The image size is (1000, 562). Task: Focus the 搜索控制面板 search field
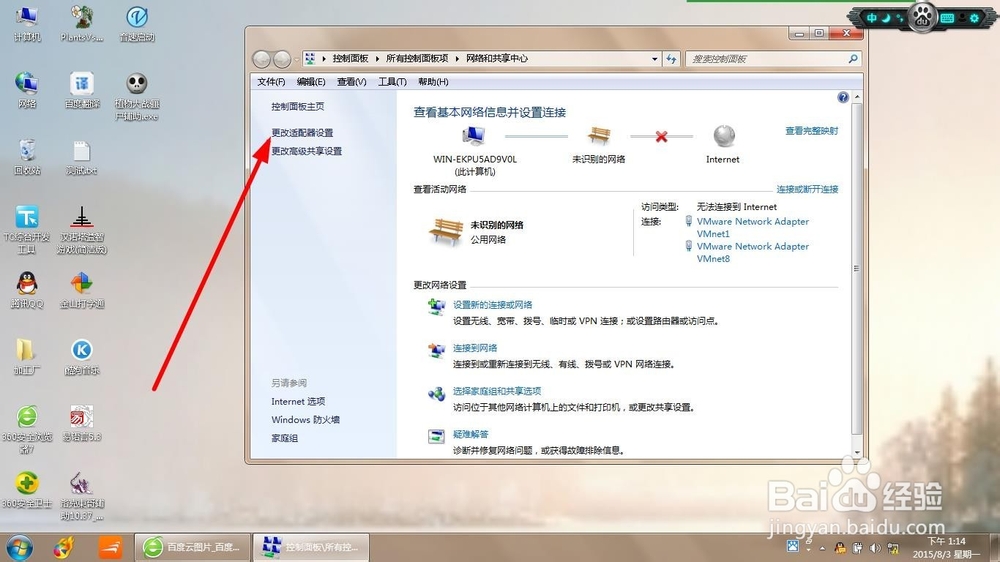point(765,59)
